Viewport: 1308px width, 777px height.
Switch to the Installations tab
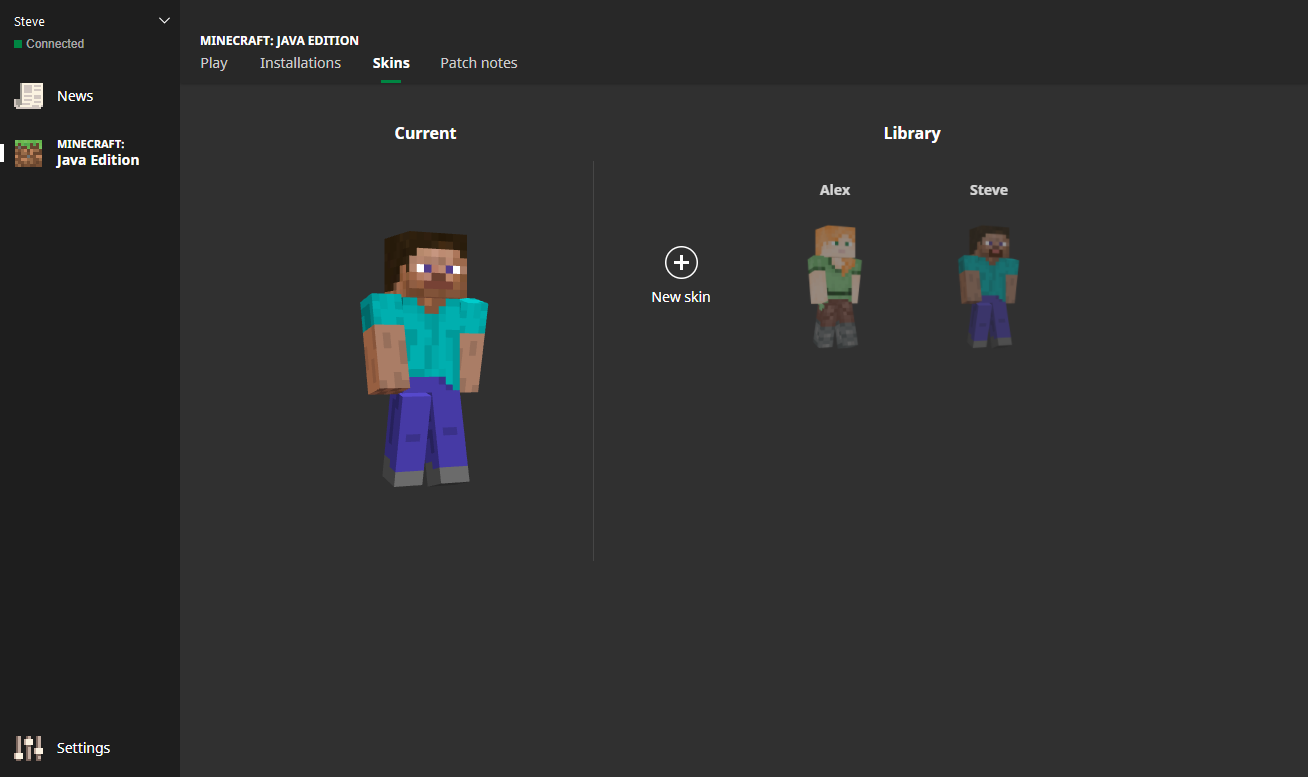(x=300, y=63)
